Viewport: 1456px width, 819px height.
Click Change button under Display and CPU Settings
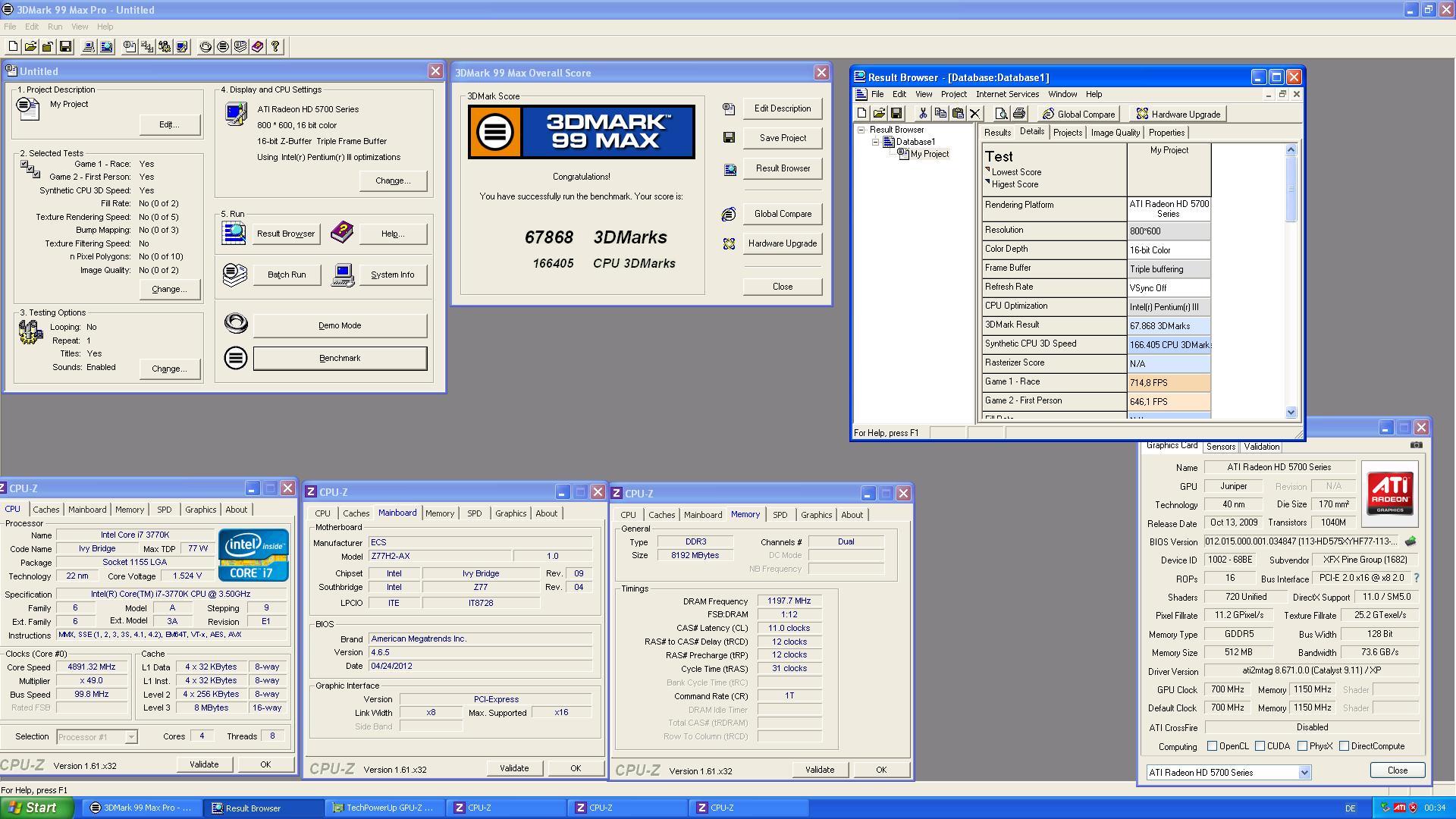click(x=392, y=180)
